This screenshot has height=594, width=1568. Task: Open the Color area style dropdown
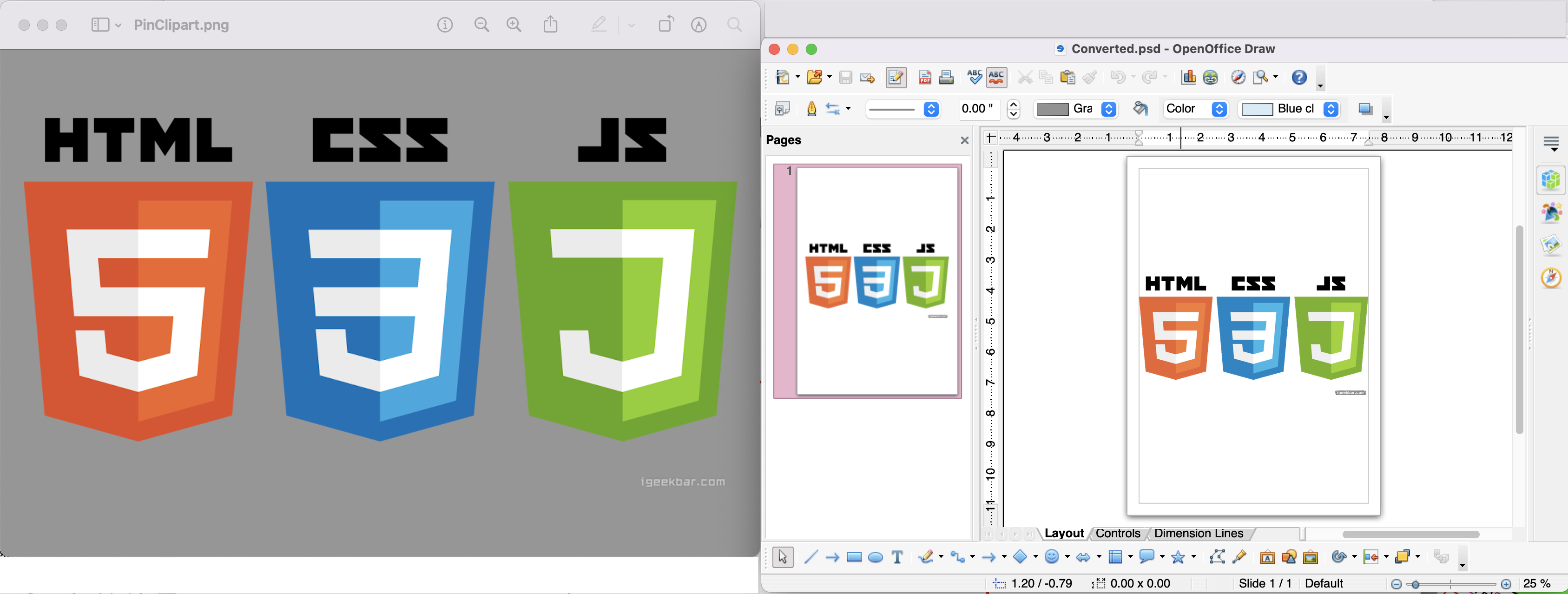(1195, 110)
